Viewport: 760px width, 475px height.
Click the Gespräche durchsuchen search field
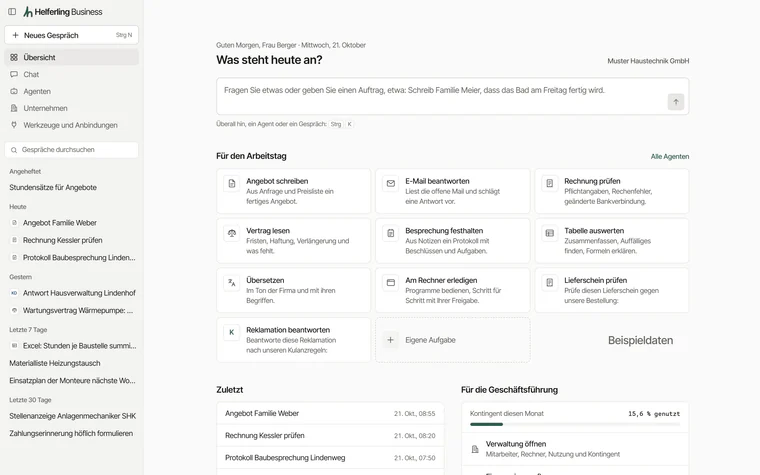click(x=72, y=150)
